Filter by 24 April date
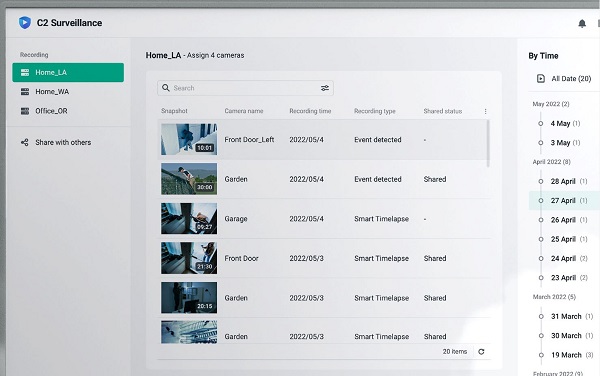The height and width of the screenshot is (376, 600). (569, 259)
